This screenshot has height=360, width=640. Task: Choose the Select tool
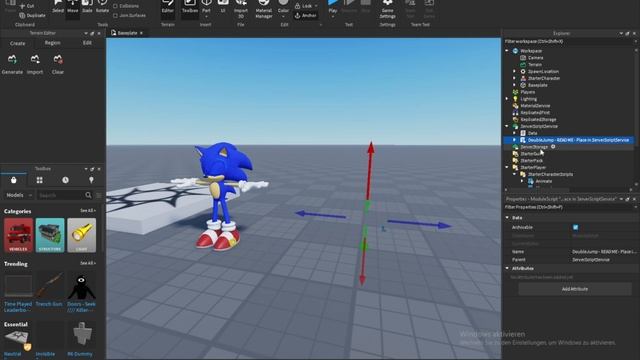click(x=58, y=7)
